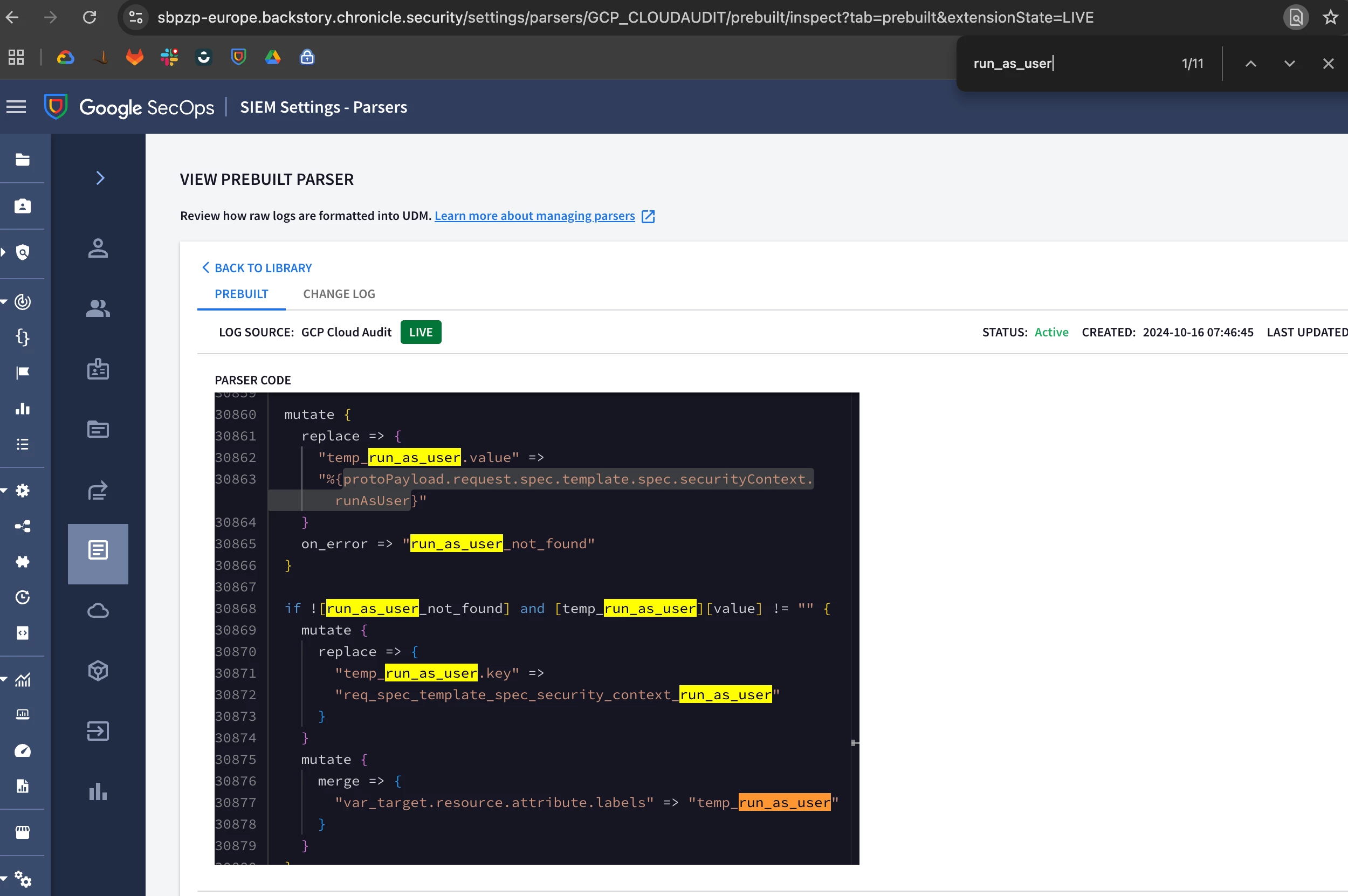The width and height of the screenshot is (1348, 896).
Task: Open the Google Cloud bookmark
Action: click(x=66, y=57)
